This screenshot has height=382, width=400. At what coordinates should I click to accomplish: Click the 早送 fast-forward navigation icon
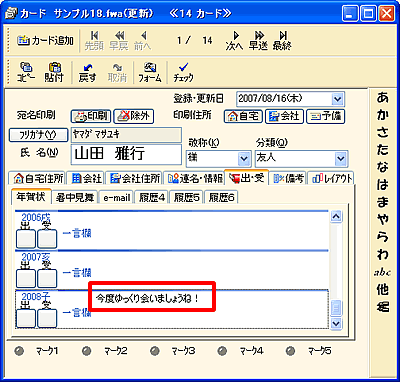coord(258,41)
